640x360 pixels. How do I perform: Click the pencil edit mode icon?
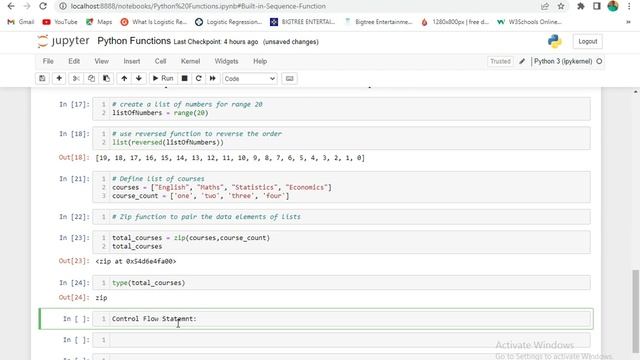(522, 61)
